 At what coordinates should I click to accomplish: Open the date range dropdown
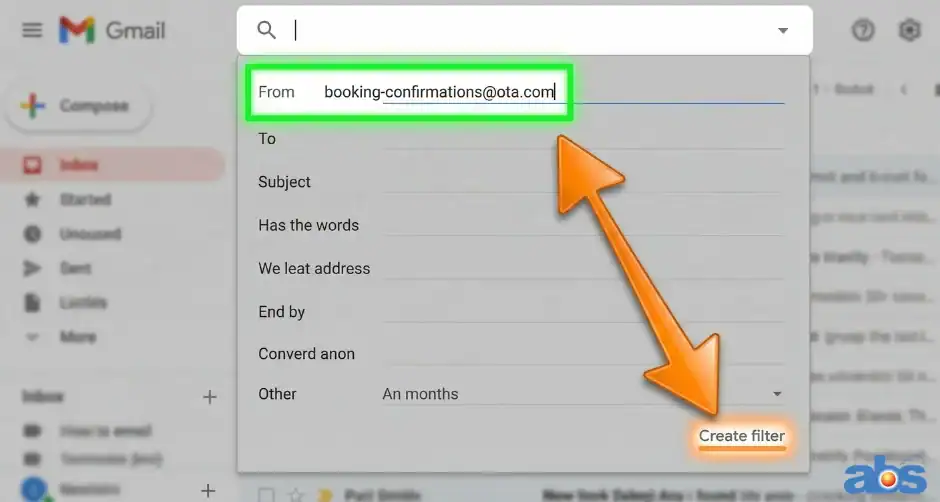[x=582, y=394]
